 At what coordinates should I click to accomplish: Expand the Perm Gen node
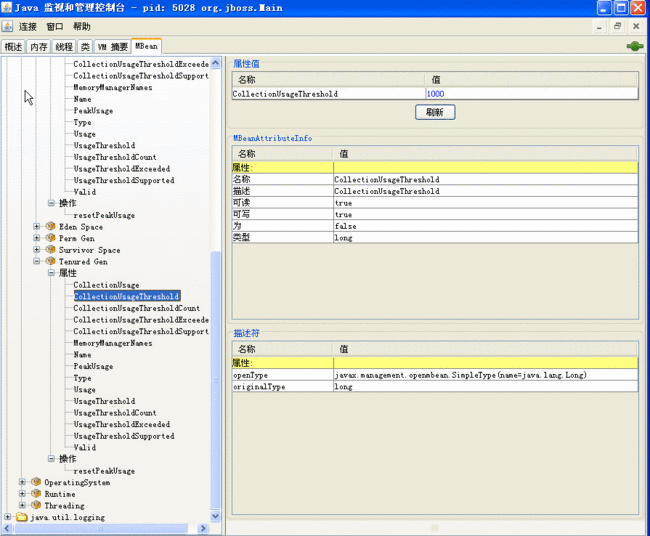pos(36,238)
